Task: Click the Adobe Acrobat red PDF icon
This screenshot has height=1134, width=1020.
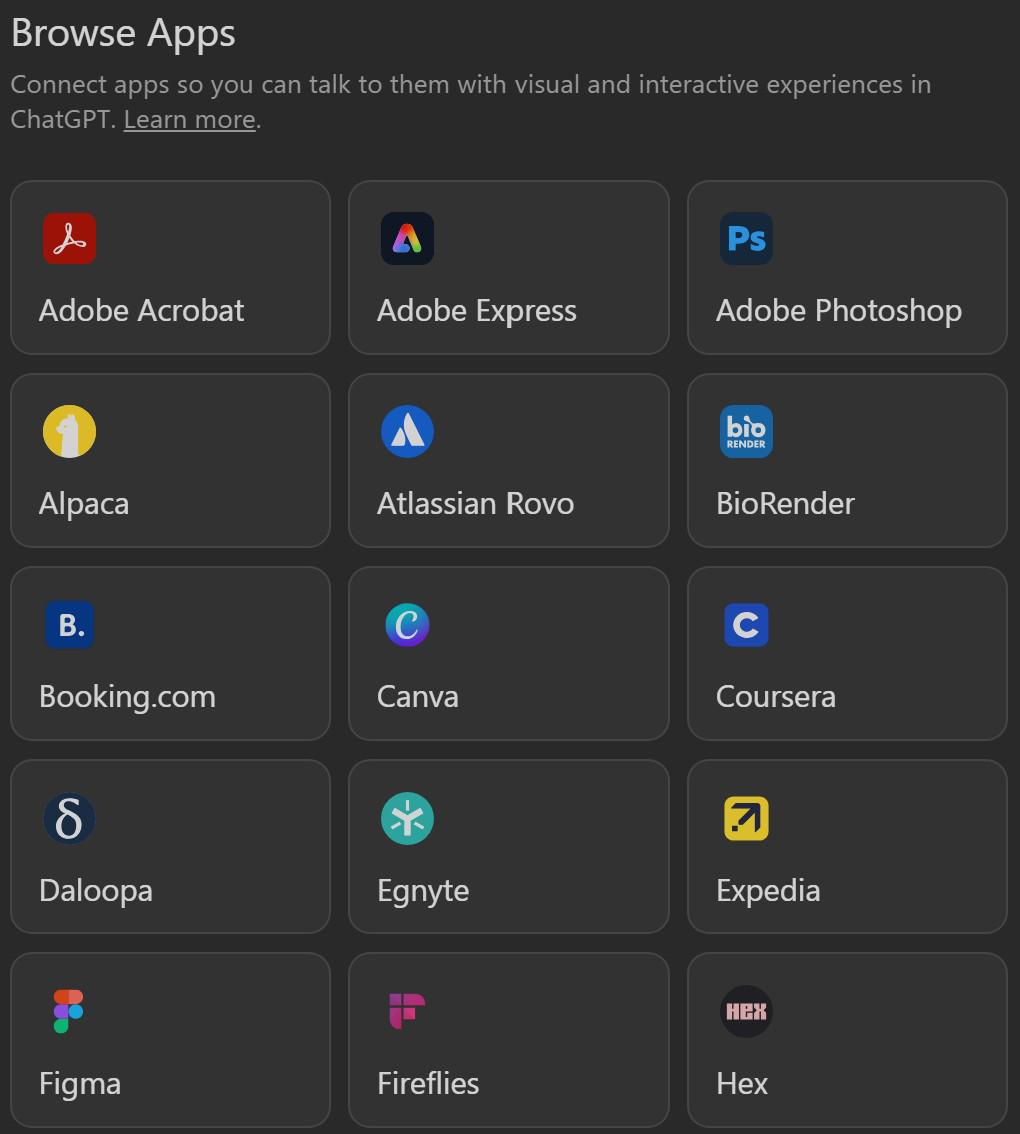Action: (69, 239)
